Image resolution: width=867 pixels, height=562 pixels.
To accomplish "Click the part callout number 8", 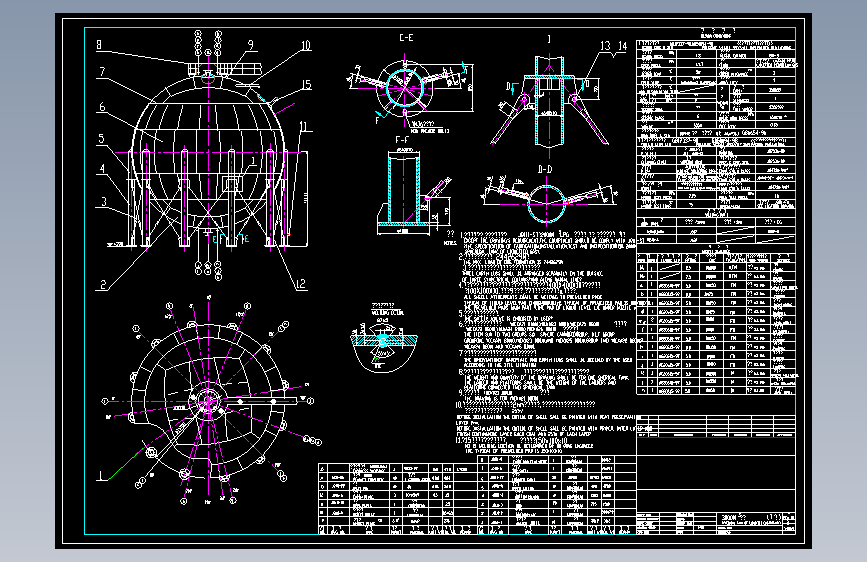I will tap(99, 45).
